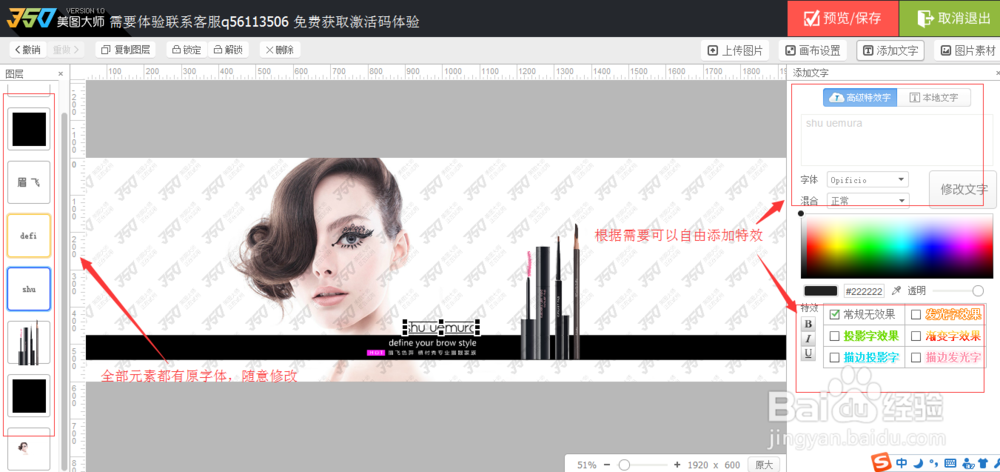Duplicate layer with 复制图层
The height and width of the screenshot is (472, 1000).
point(126,50)
